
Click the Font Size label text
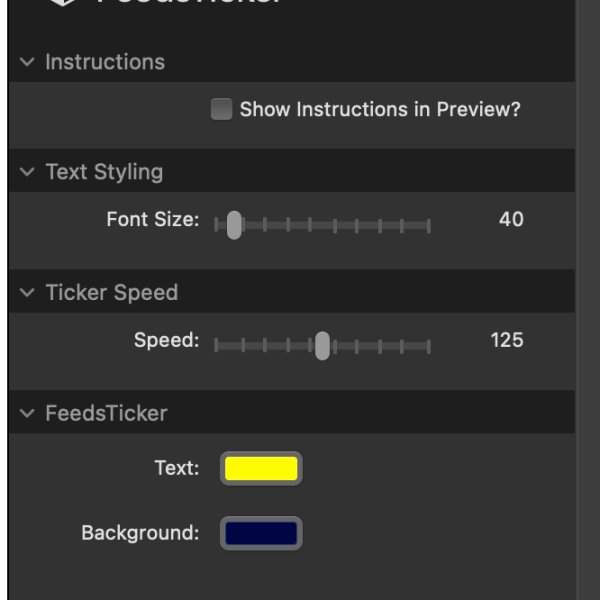point(153,219)
